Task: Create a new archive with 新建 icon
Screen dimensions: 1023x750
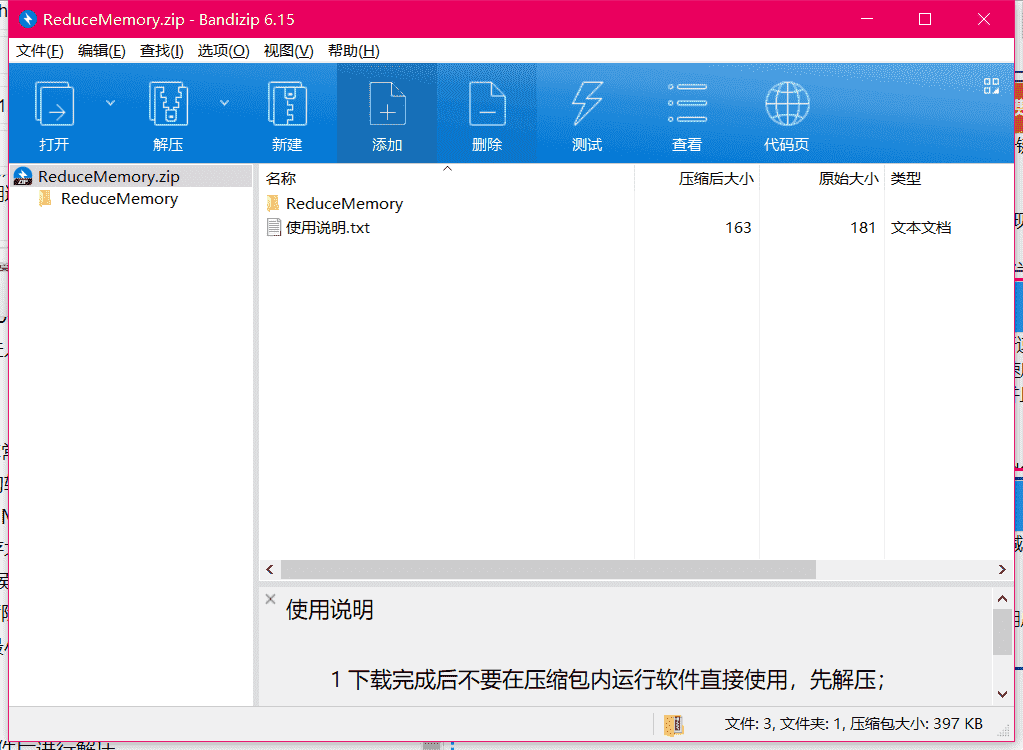Action: click(x=287, y=104)
